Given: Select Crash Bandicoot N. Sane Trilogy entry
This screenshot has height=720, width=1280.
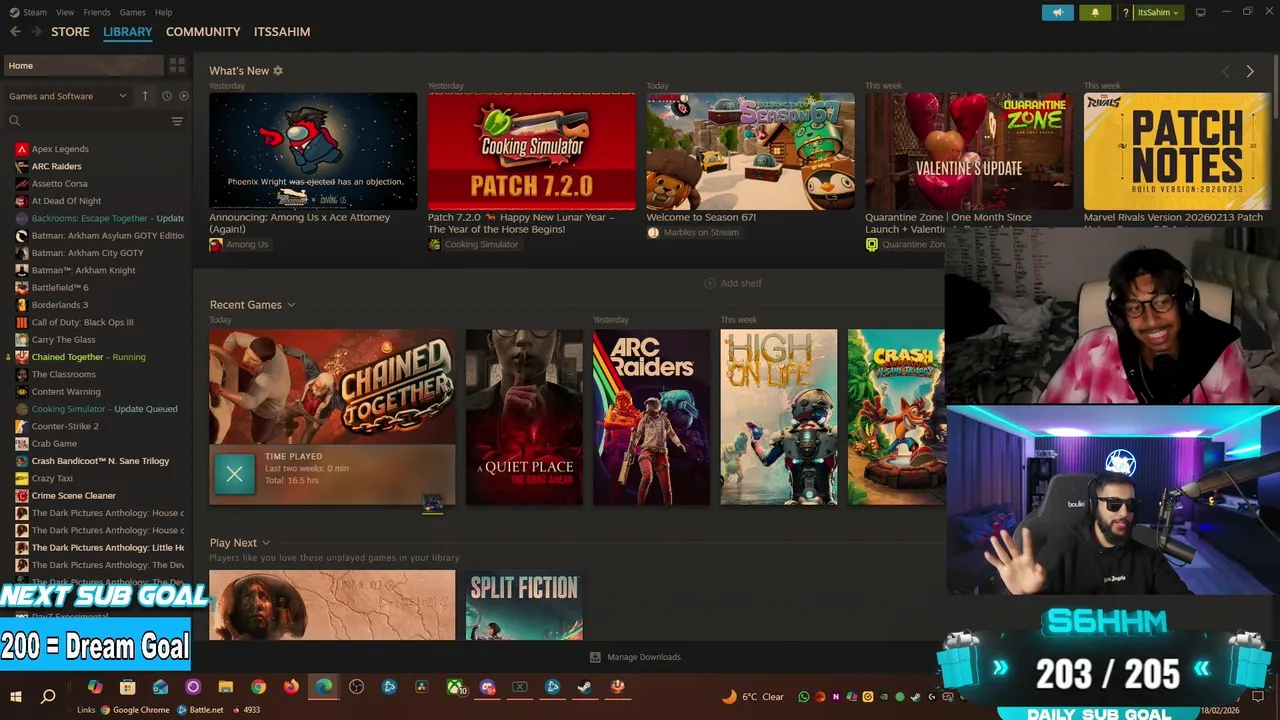Looking at the screenshot, I should 100,461.
